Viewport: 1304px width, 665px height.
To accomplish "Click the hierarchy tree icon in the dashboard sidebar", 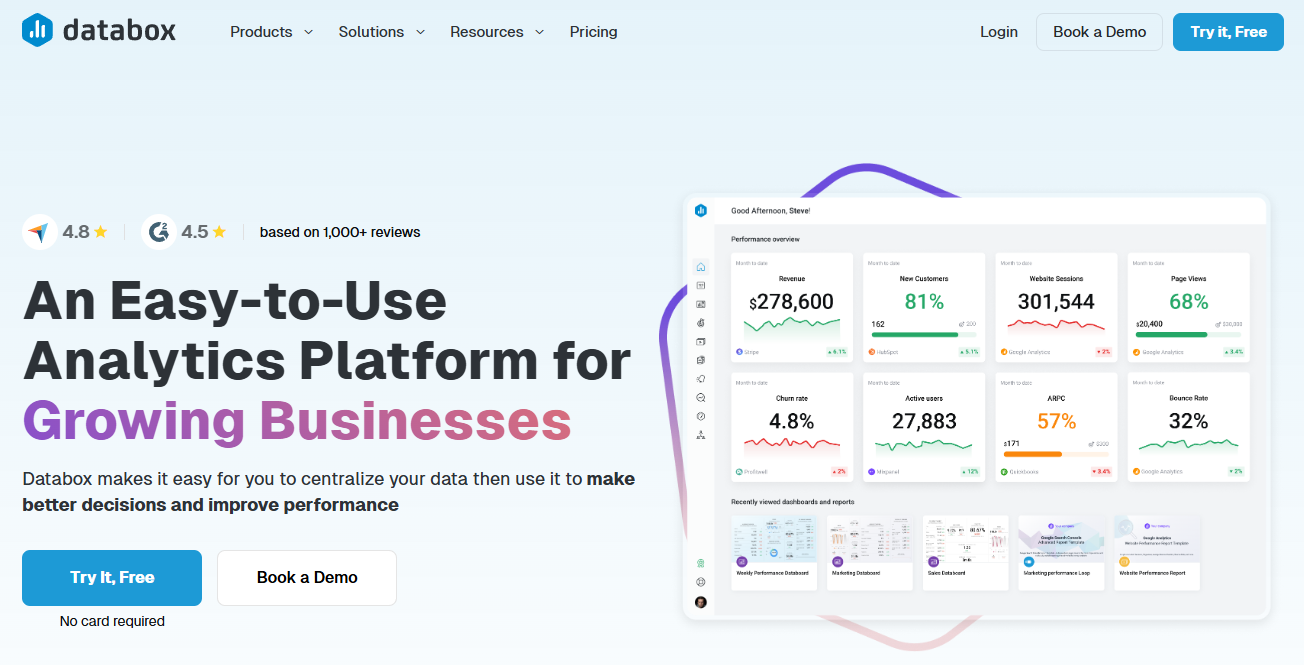I will click(701, 435).
